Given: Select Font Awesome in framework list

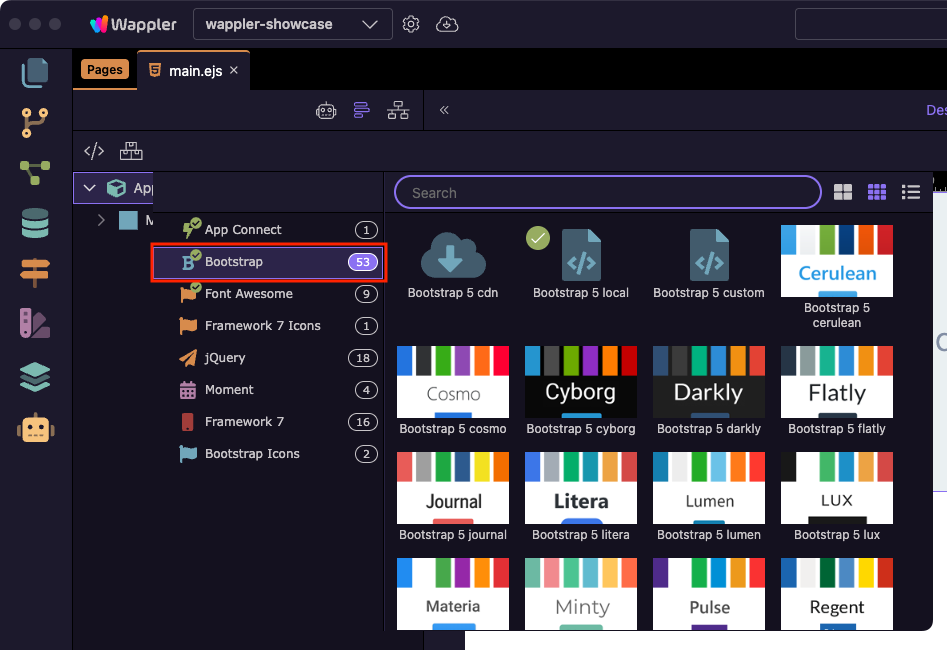Looking at the screenshot, I should [249, 294].
